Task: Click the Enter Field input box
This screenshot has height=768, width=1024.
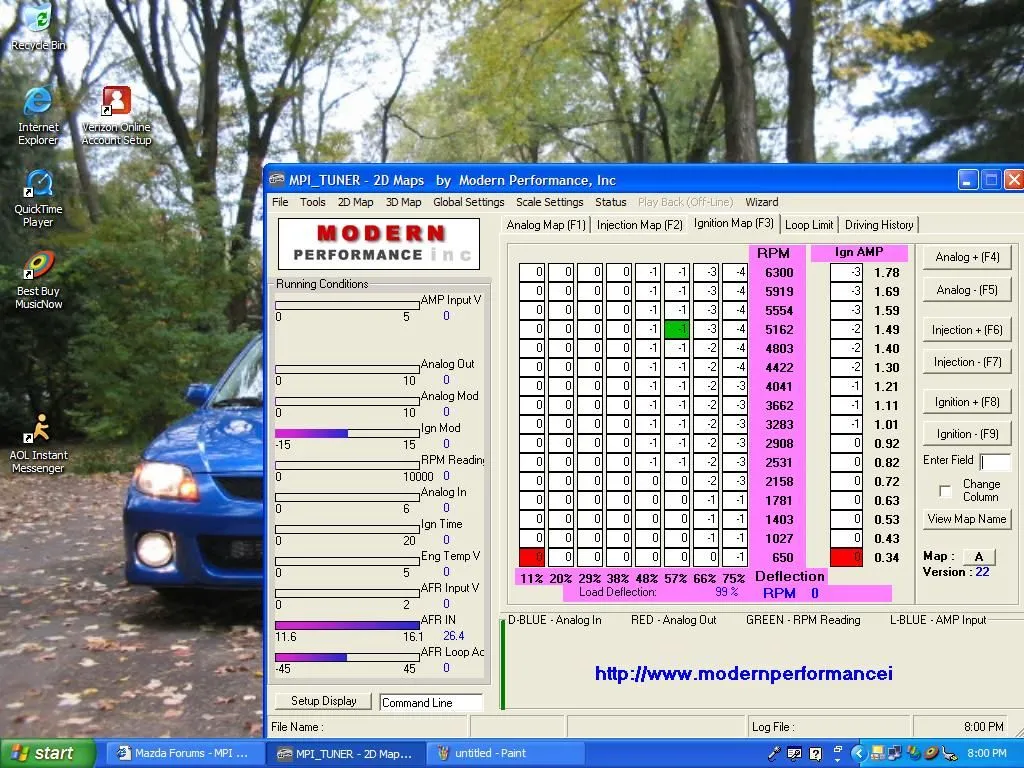Action: 995,462
